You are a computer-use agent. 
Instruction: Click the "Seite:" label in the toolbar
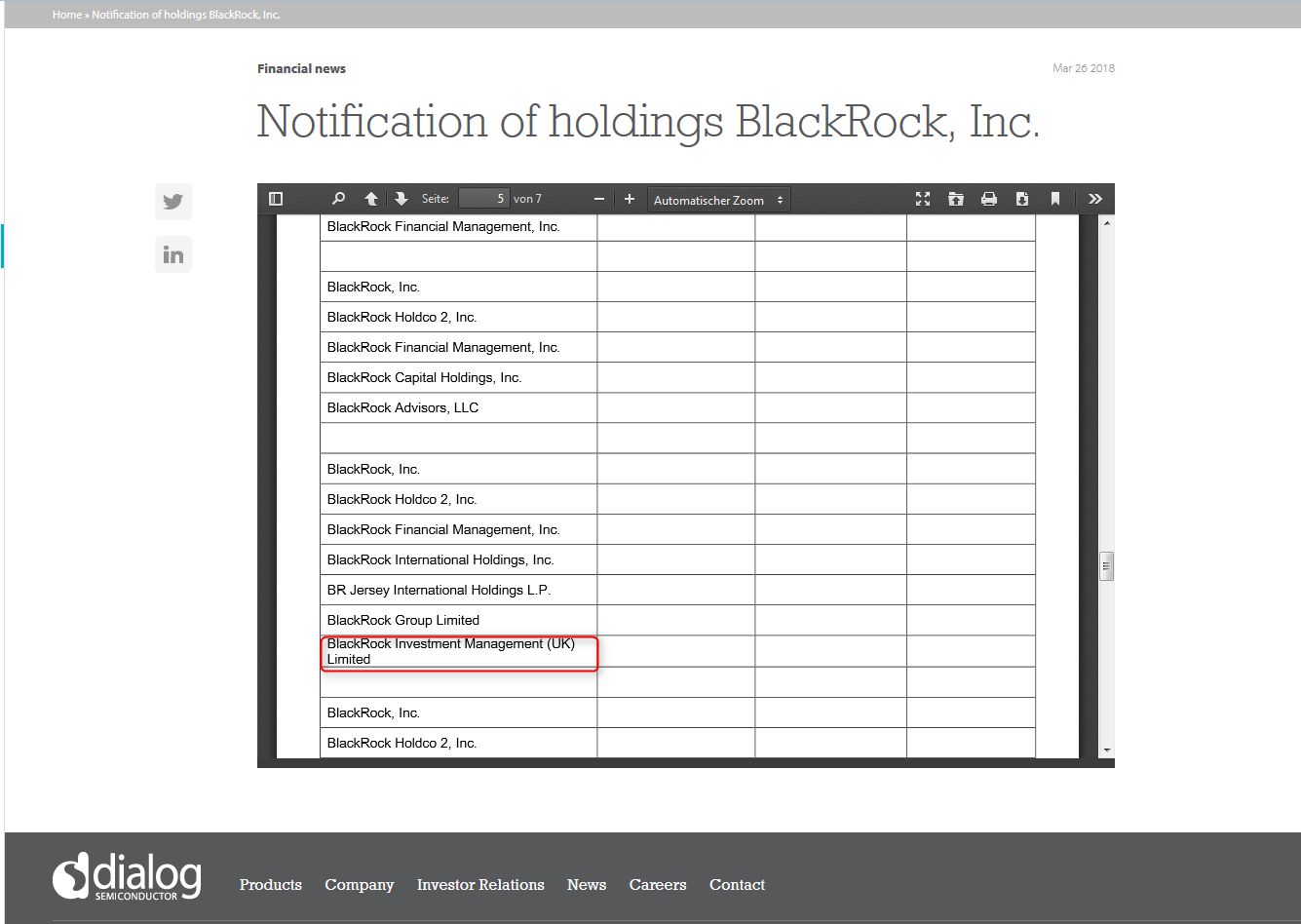click(x=436, y=199)
